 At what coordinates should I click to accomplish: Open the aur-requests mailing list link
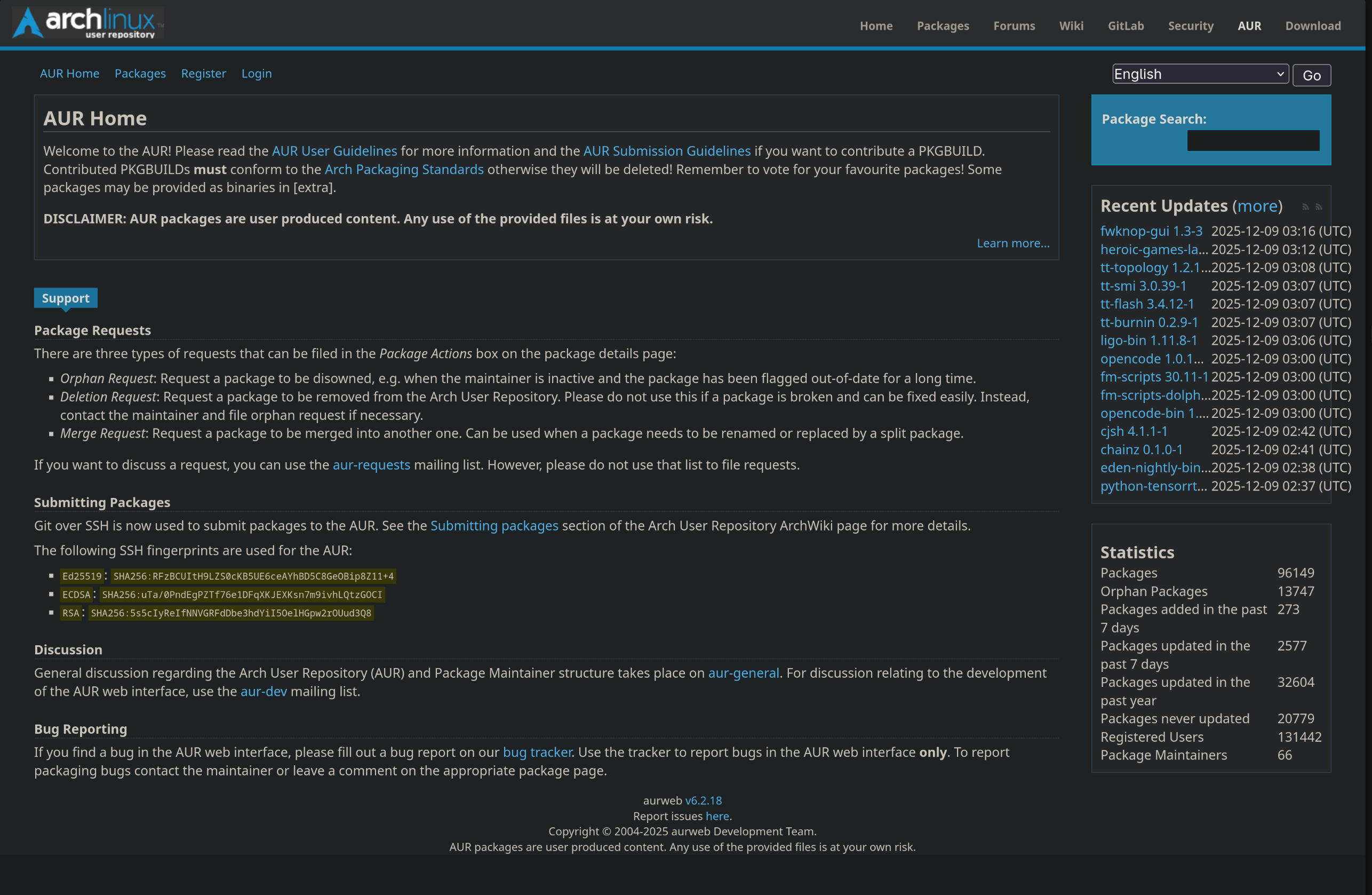(x=371, y=465)
